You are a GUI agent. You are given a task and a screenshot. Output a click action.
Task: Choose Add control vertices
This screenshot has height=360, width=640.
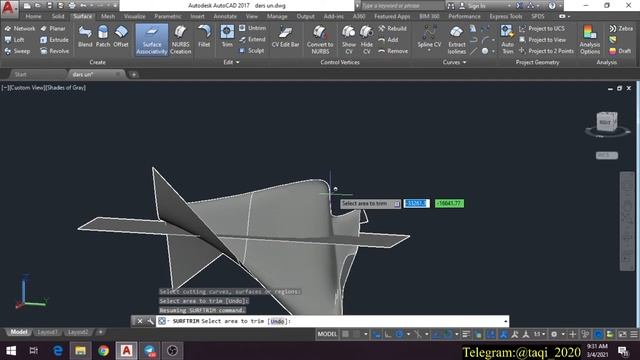point(388,40)
